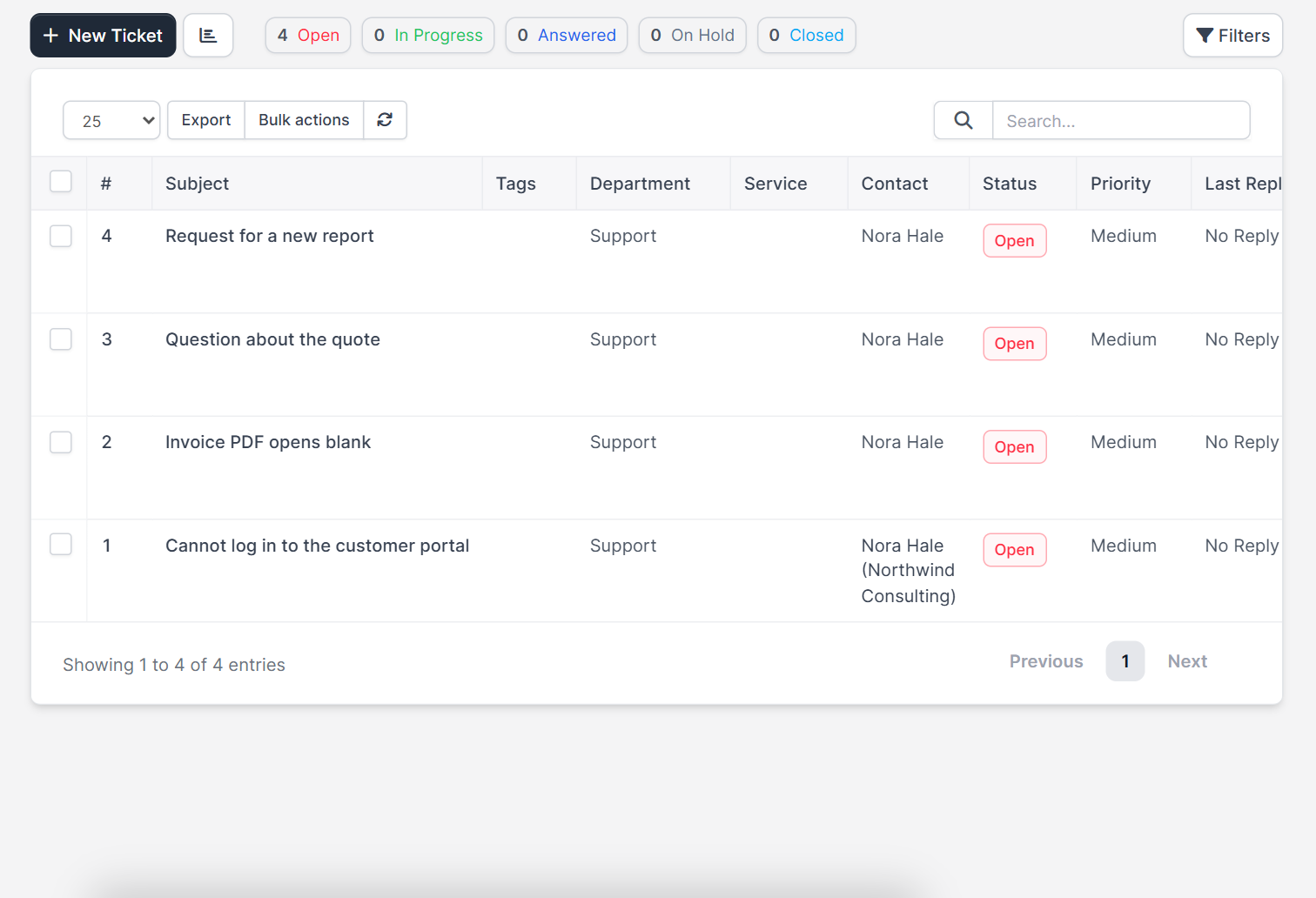Click 'Showing 1 to 4 of 4 entries'
This screenshot has height=898, width=1316.
(174, 665)
